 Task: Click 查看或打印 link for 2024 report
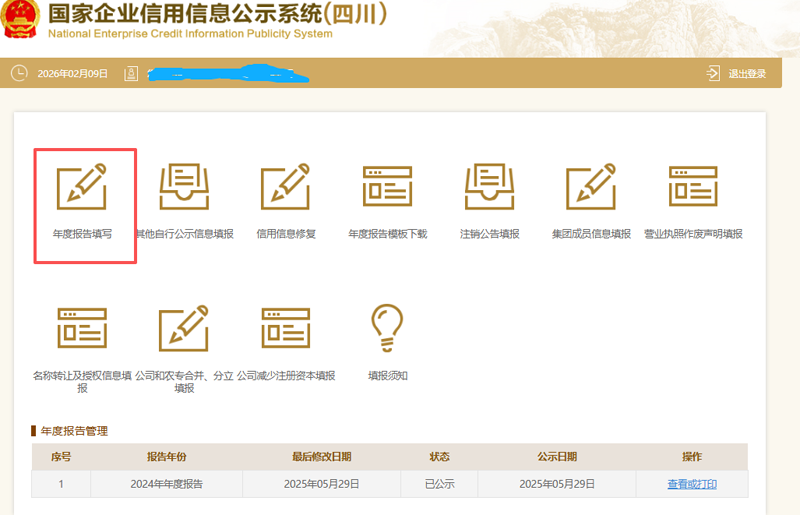coord(692,484)
